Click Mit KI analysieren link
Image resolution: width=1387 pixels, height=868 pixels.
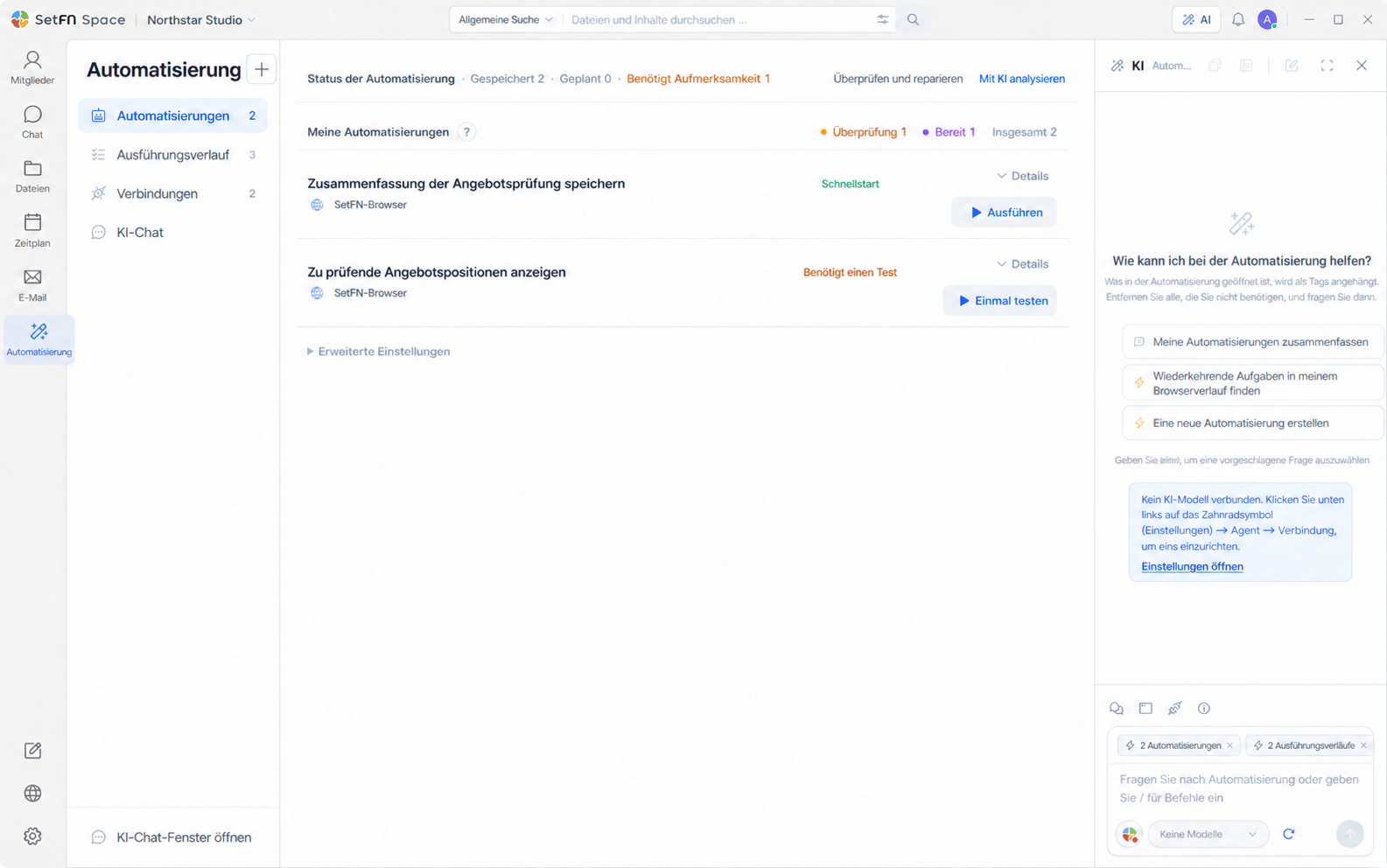pos(1021,79)
